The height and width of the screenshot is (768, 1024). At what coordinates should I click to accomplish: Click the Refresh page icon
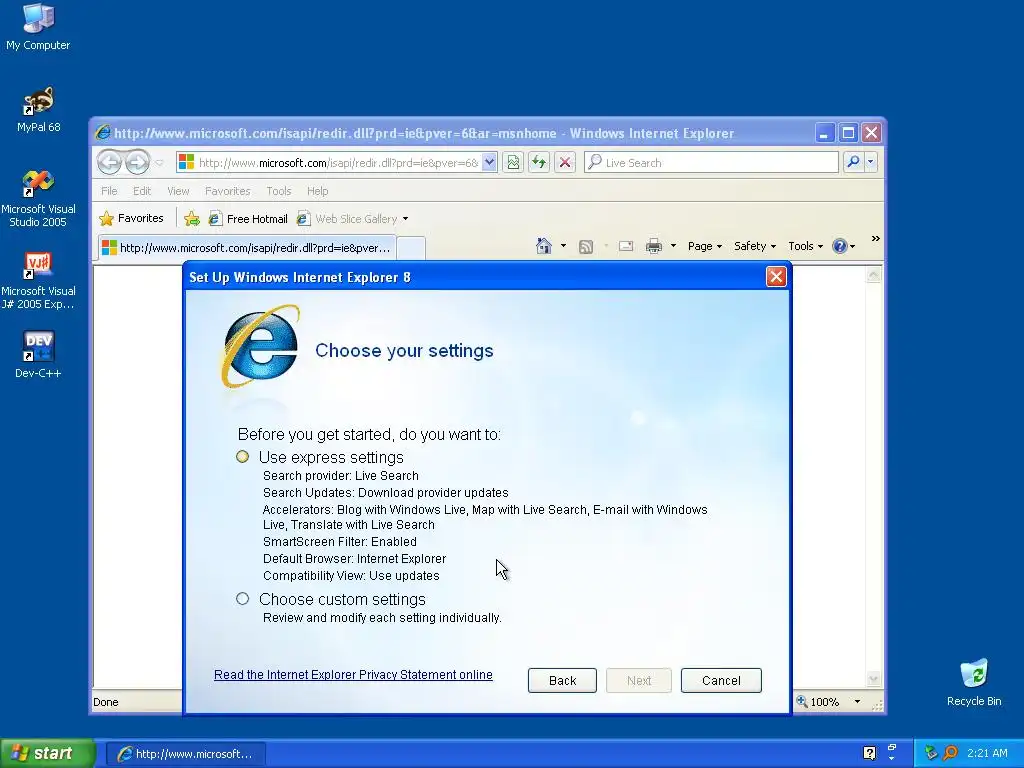(x=539, y=162)
